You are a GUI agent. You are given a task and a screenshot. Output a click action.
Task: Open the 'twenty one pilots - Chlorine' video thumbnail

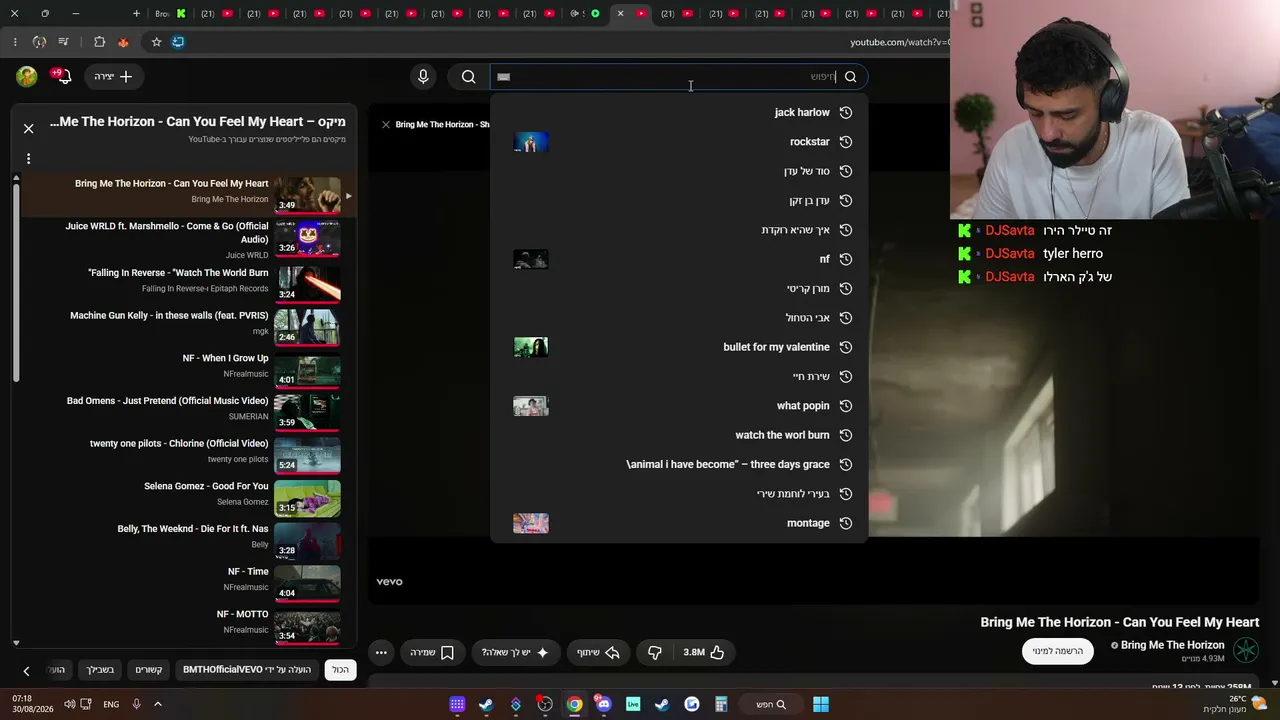307,453
